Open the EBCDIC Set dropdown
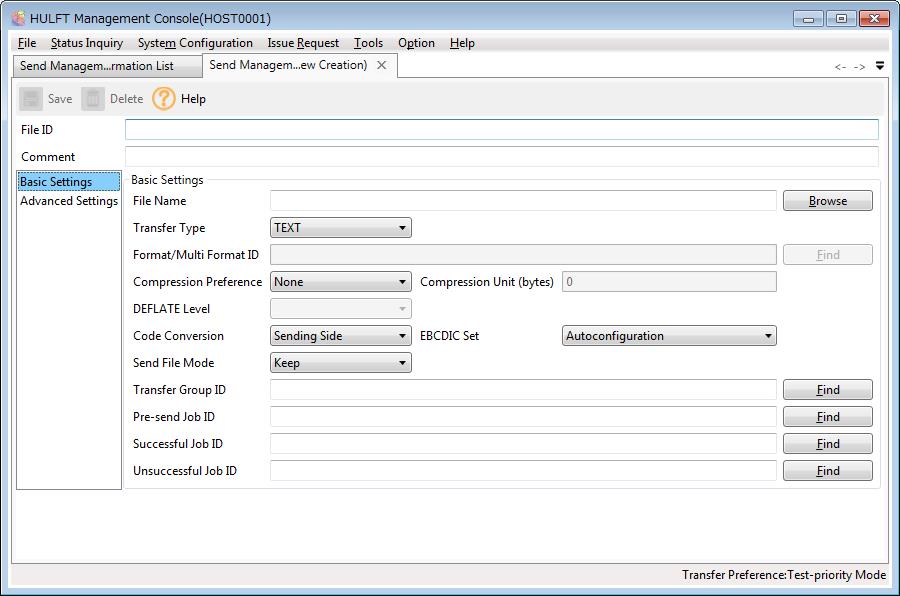Viewport: 900px width, 596px height. coord(669,336)
